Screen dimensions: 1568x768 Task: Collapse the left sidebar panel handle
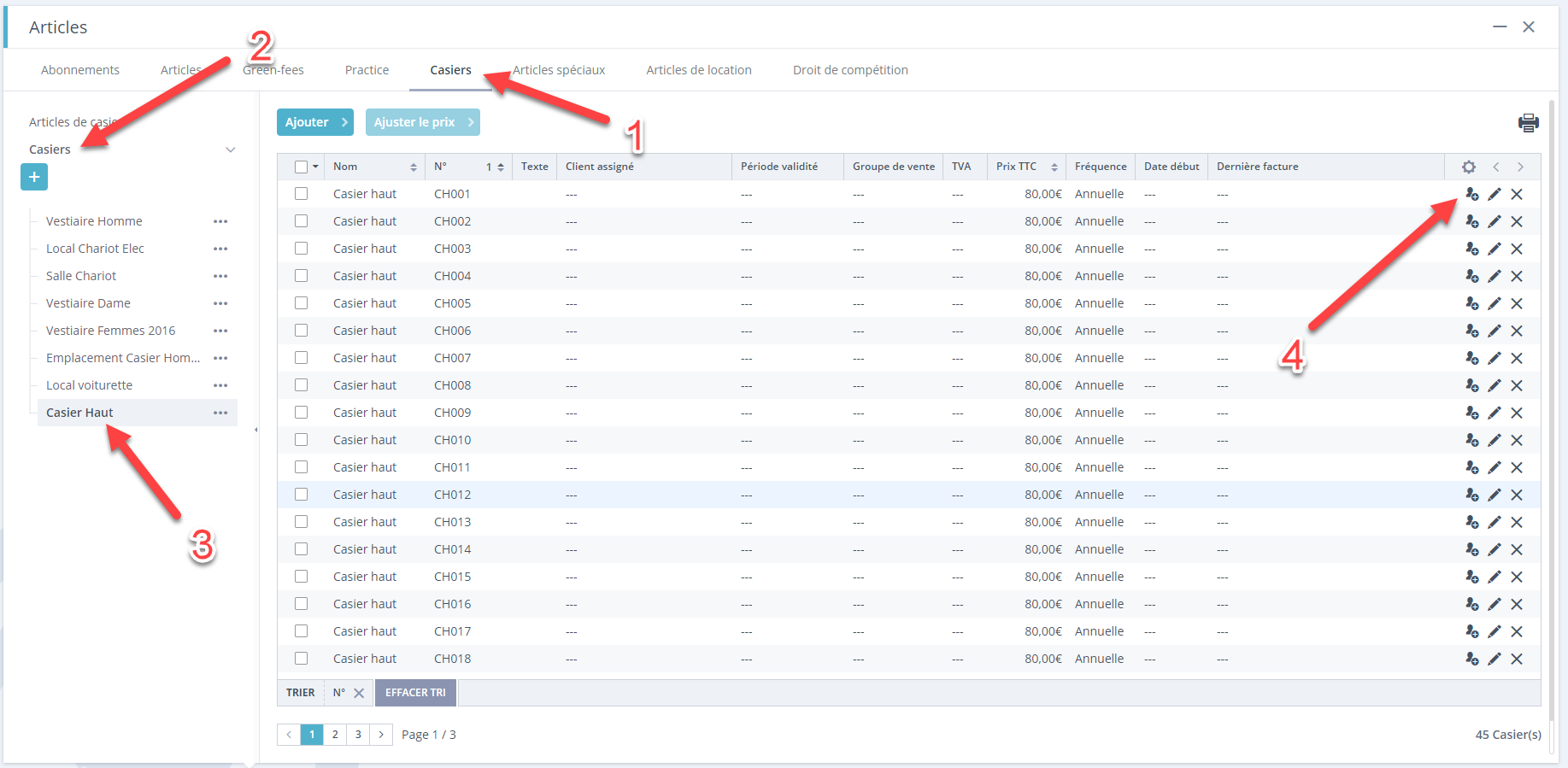(256, 430)
